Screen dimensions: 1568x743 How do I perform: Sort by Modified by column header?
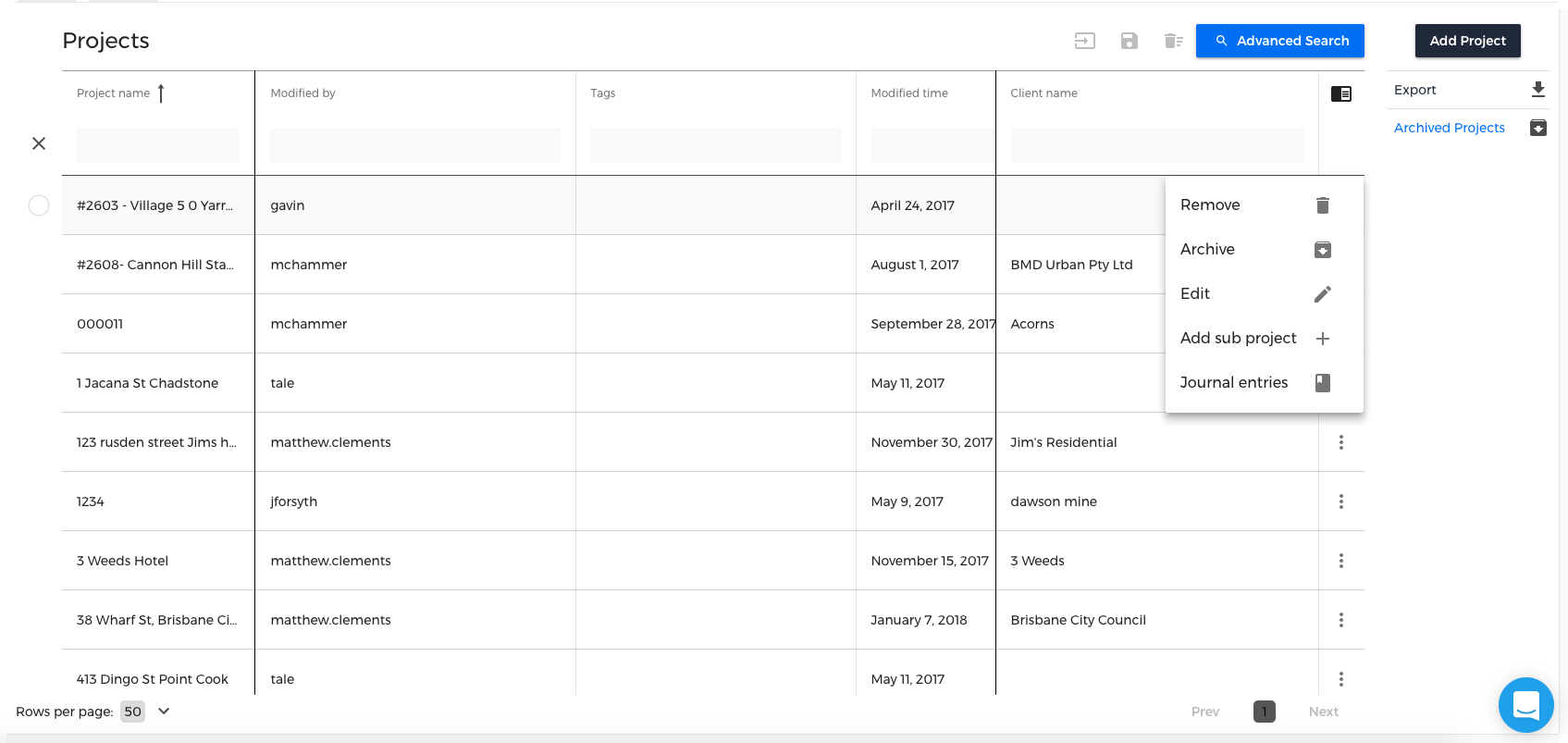[302, 93]
